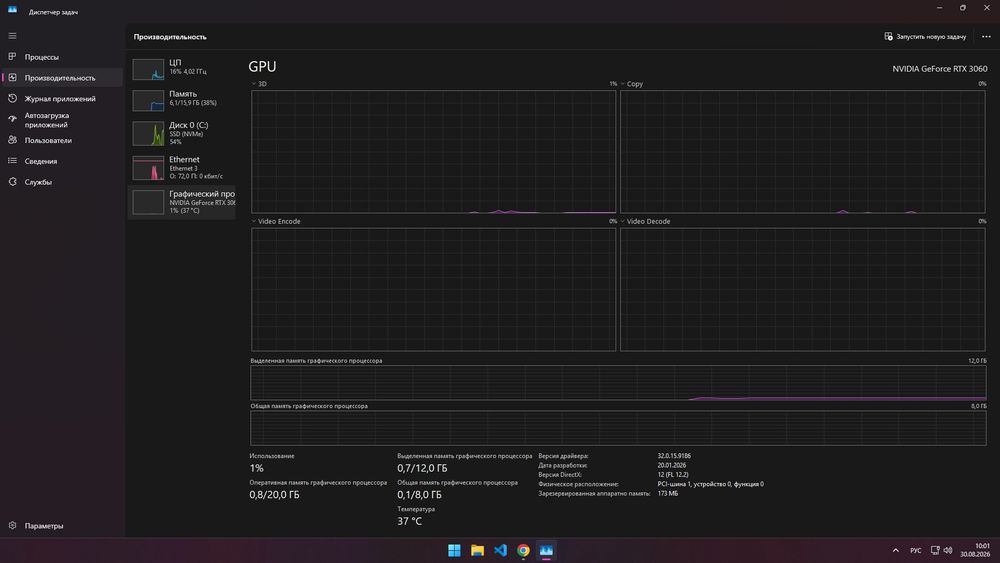Open the Video Decode graph dropdown
1000x563 pixels.
(x=645, y=221)
